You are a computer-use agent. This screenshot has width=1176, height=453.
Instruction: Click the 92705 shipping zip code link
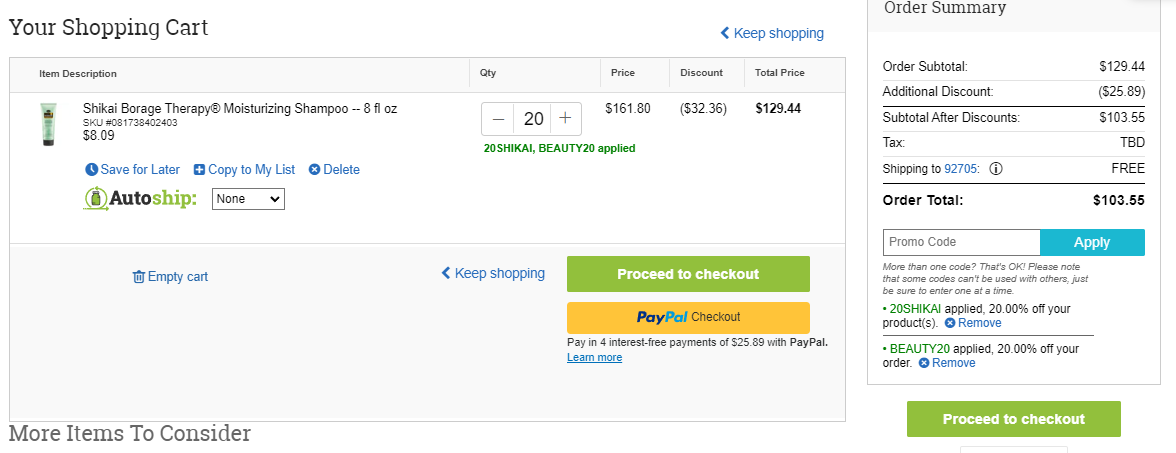(x=961, y=169)
